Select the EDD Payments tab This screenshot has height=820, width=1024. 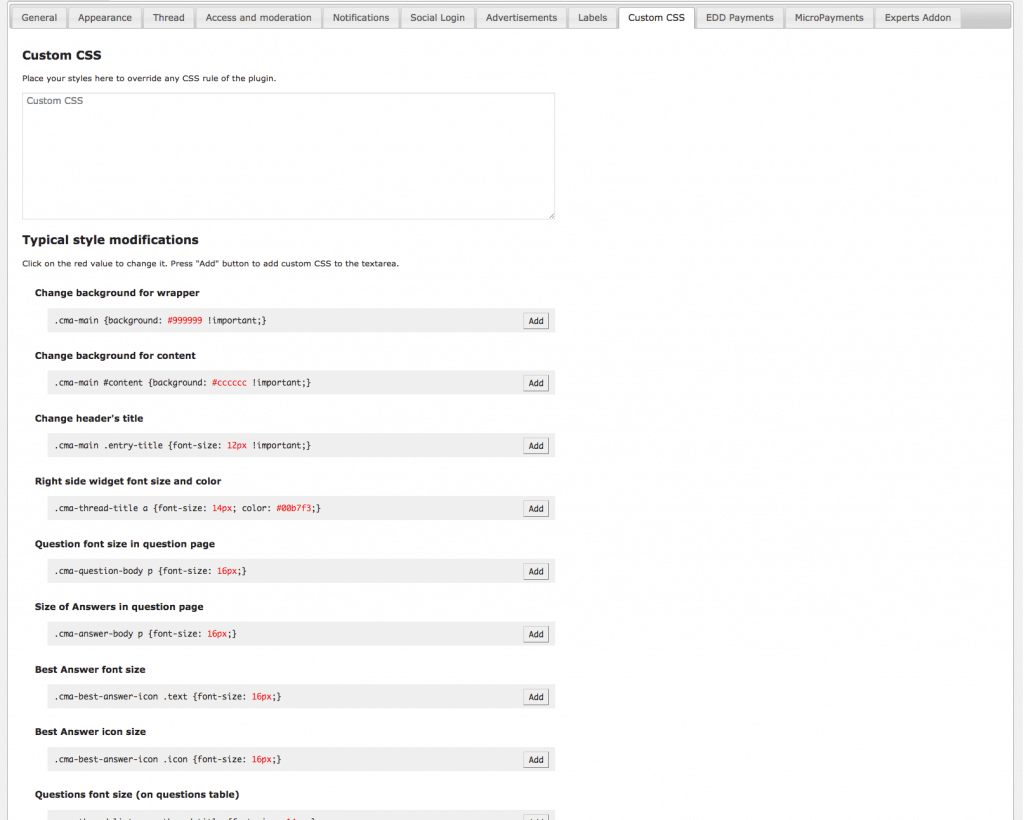coord(739,17)
